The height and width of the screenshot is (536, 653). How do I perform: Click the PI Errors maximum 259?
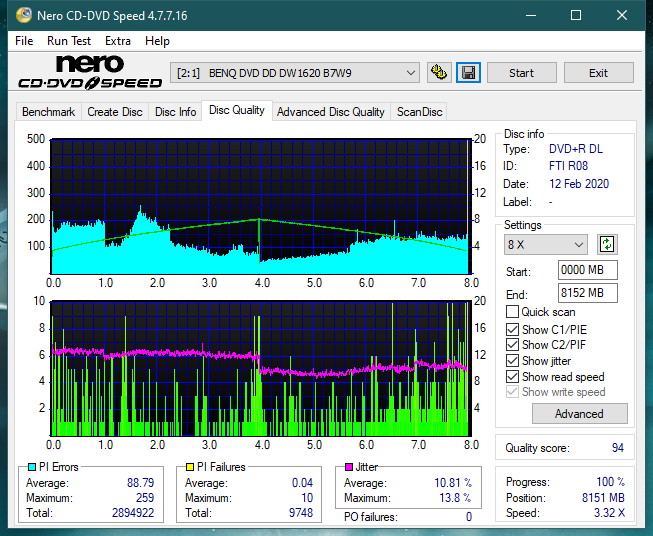click(145, 498)
